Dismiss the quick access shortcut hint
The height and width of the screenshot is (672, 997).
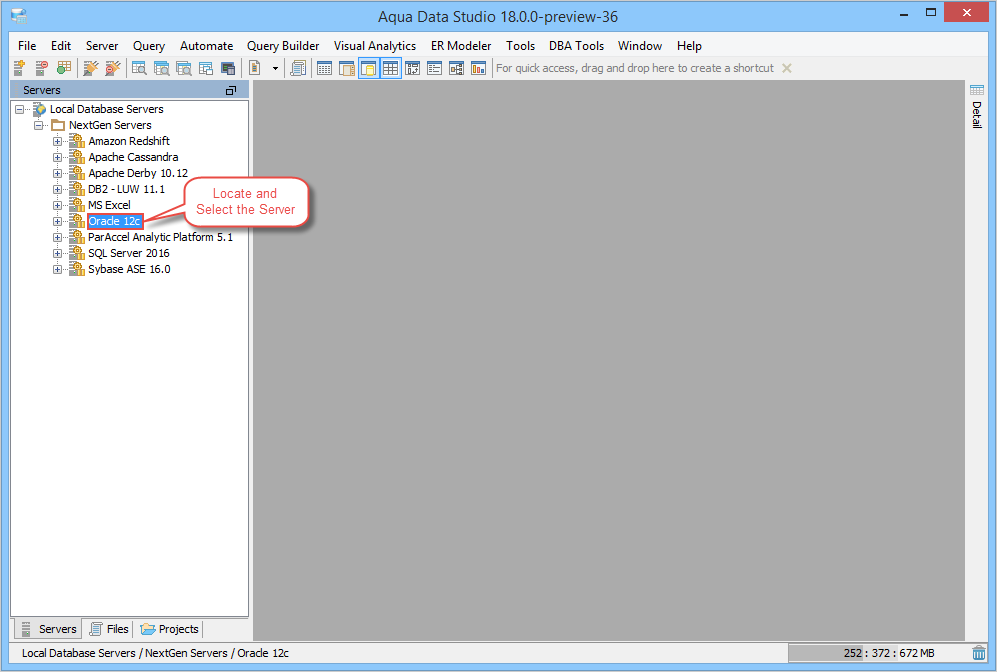click(787, 68)
